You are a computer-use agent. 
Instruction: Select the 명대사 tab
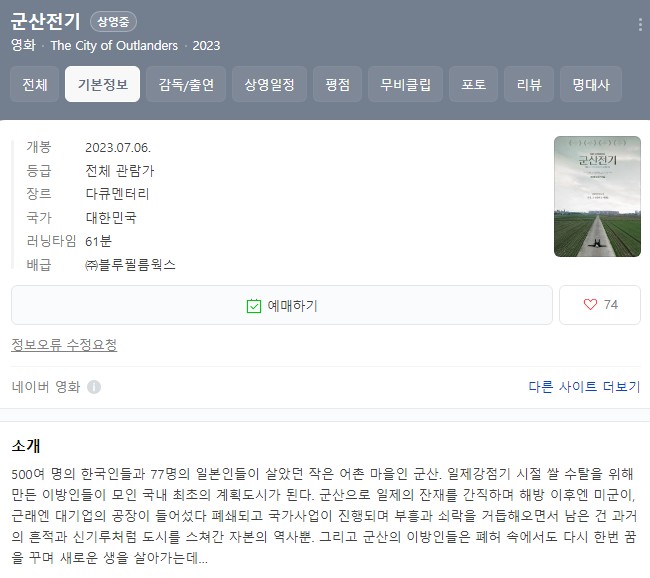click(591, 84)
